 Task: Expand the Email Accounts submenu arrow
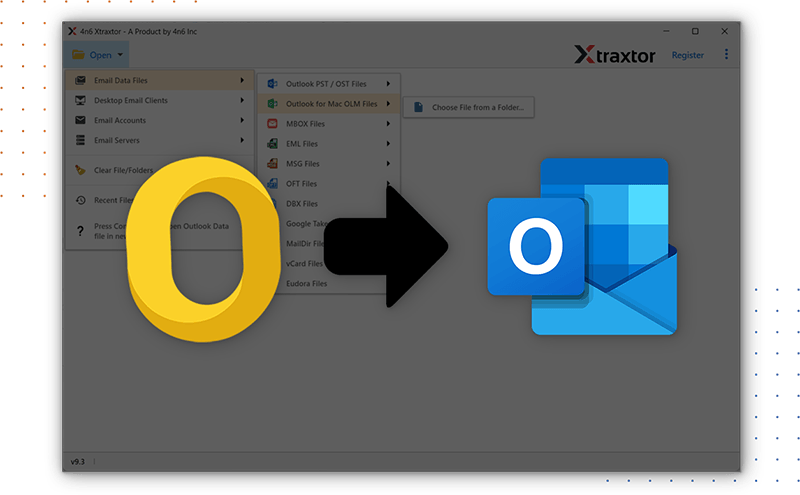242,120
